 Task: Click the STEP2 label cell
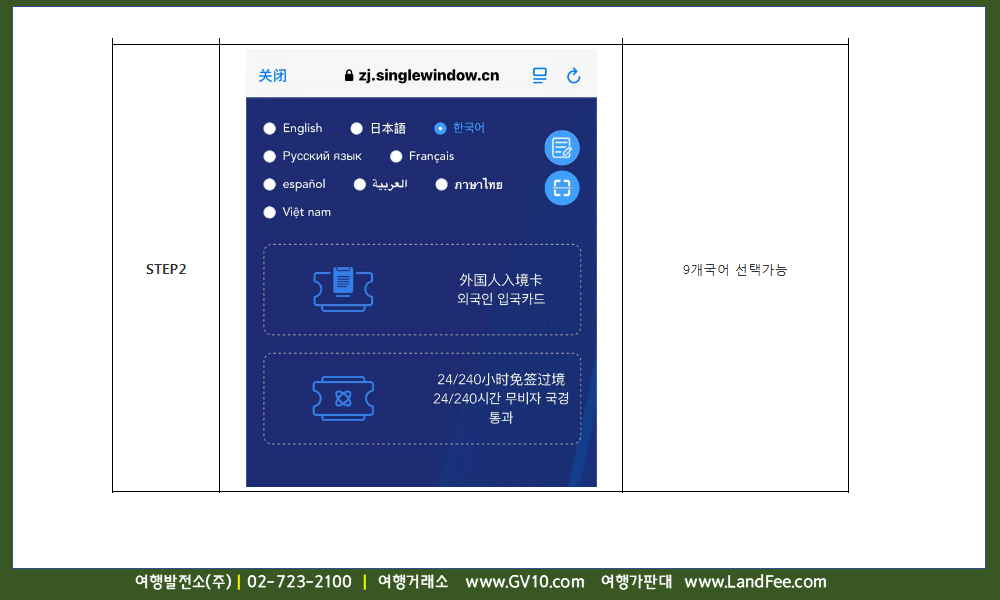166,269
